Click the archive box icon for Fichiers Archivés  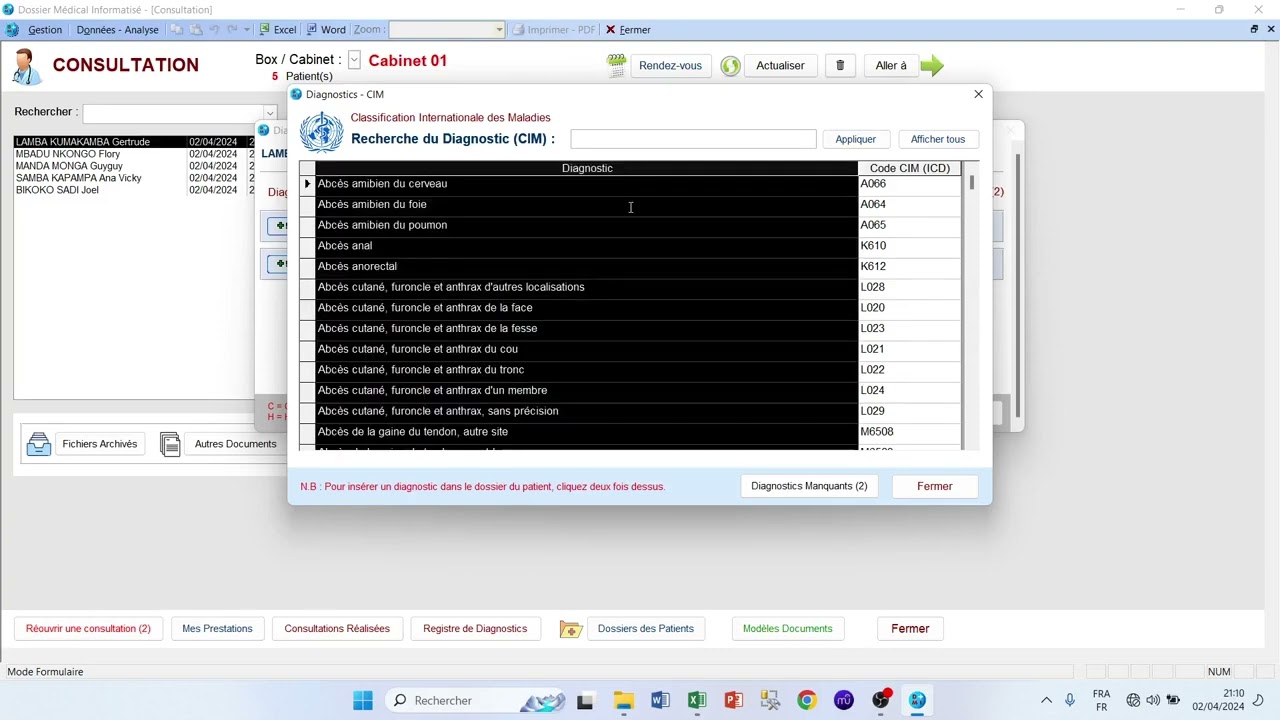coord(38,444)
